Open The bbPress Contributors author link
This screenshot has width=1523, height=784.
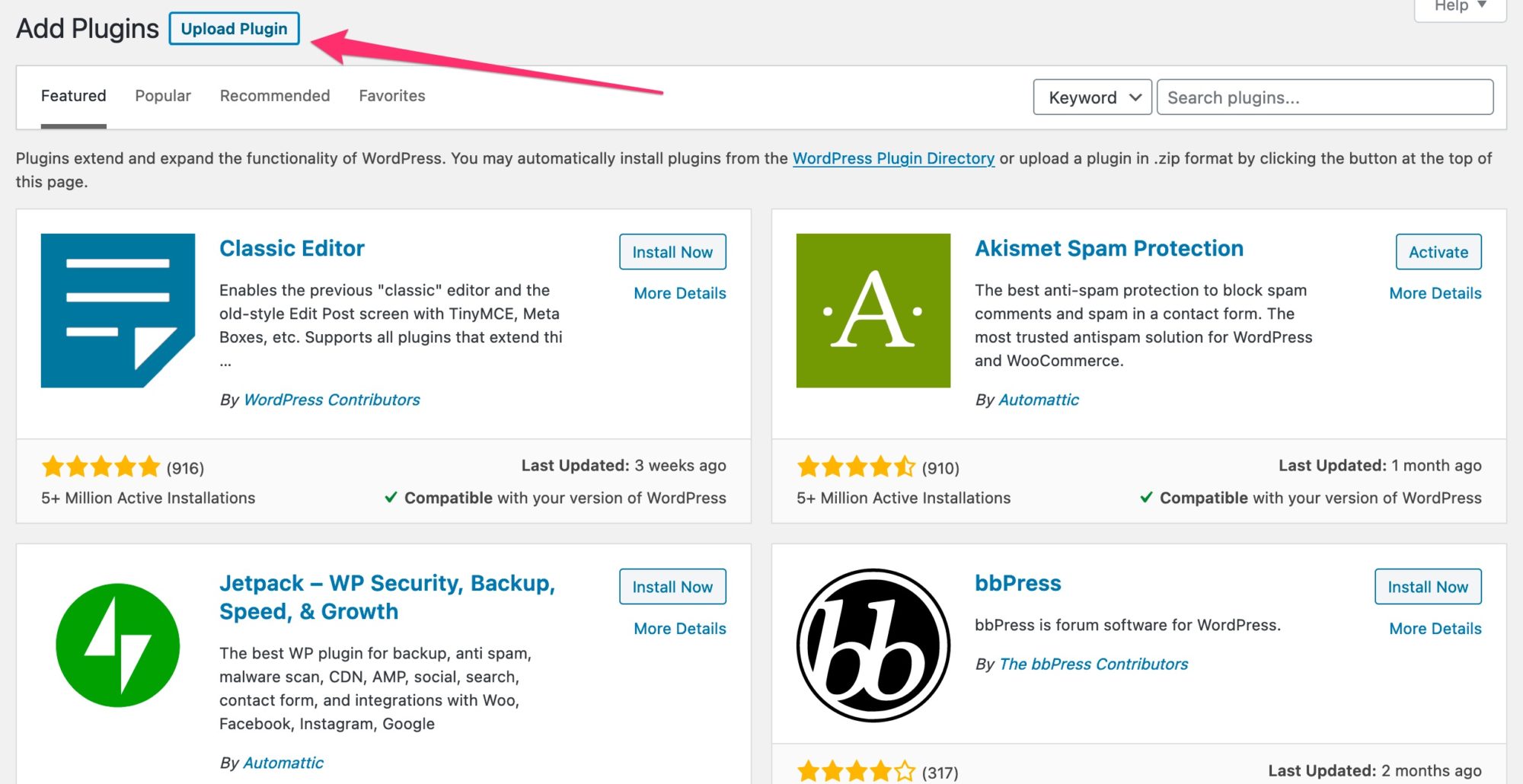pyautogui.click(x=1094, y=664)
